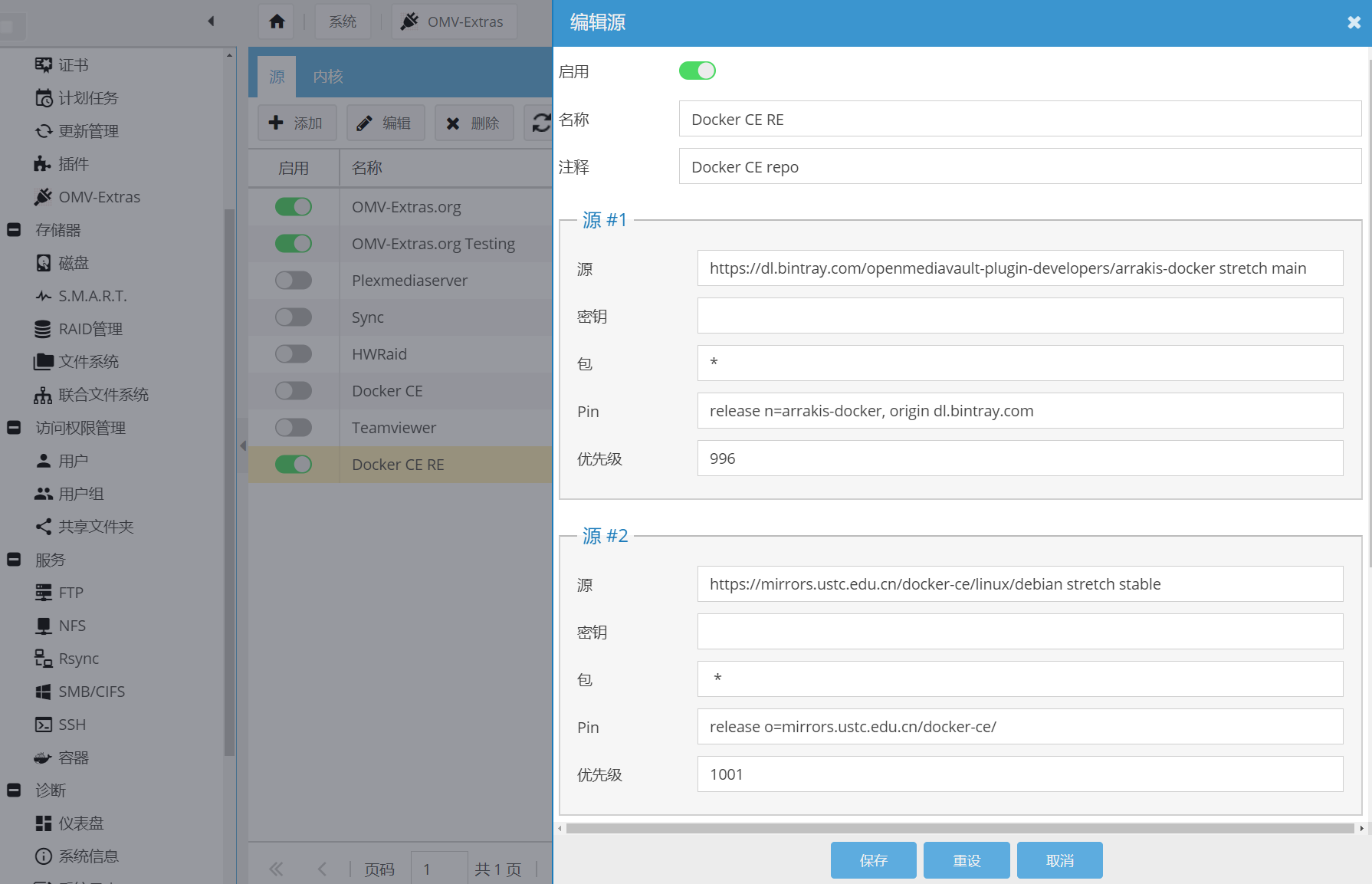Viewport: 1372px width, 884px height.
Task: Click the 系统 breadcrumb
Action: tap(343, 21)
